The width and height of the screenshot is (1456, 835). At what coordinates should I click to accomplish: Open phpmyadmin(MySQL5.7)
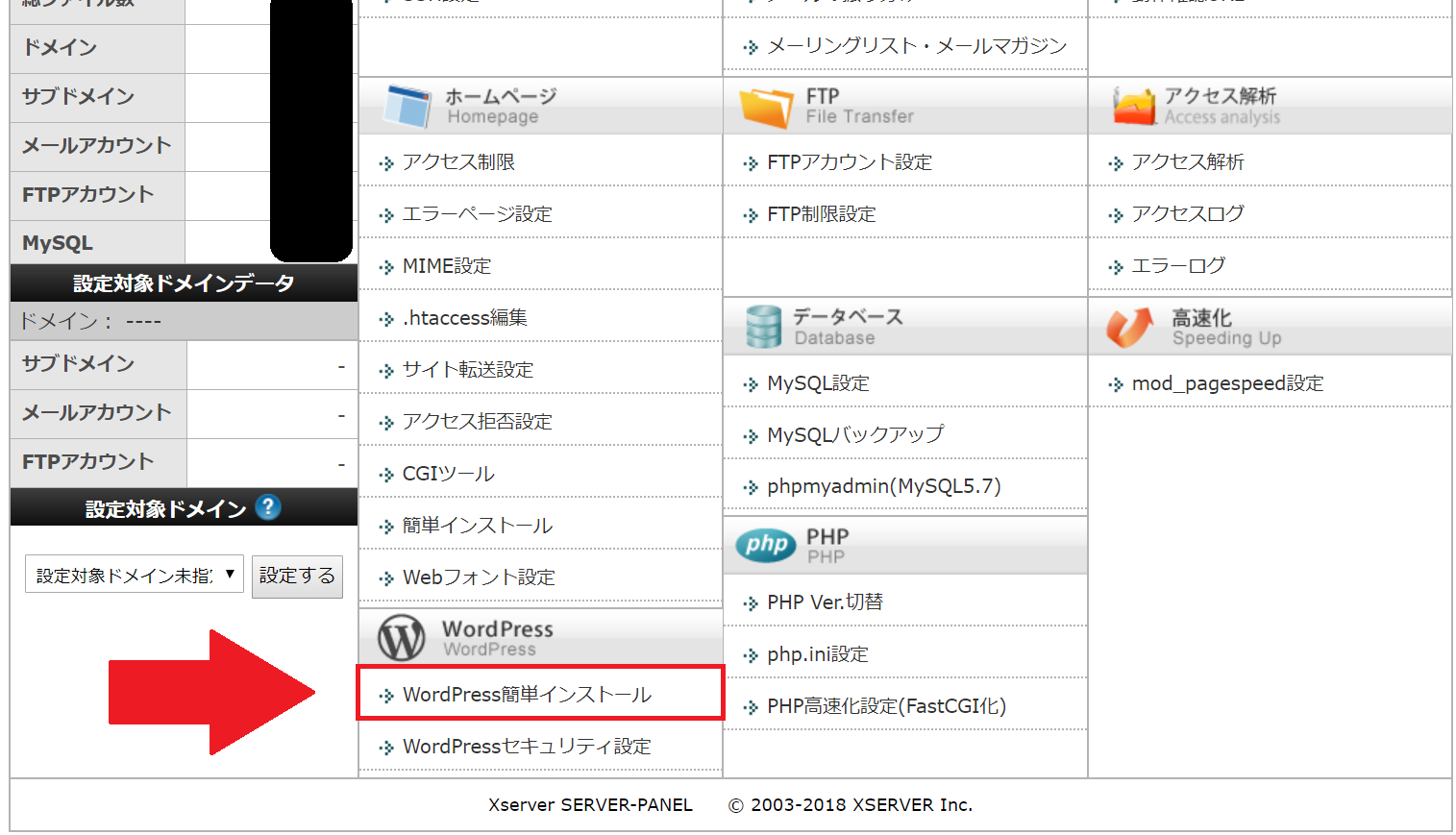coord(883,486)
